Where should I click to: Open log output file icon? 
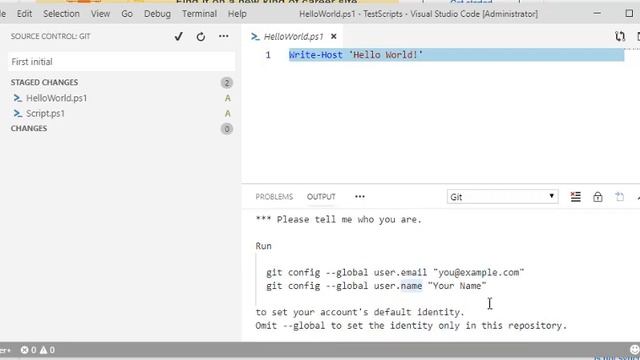(620, 197)
